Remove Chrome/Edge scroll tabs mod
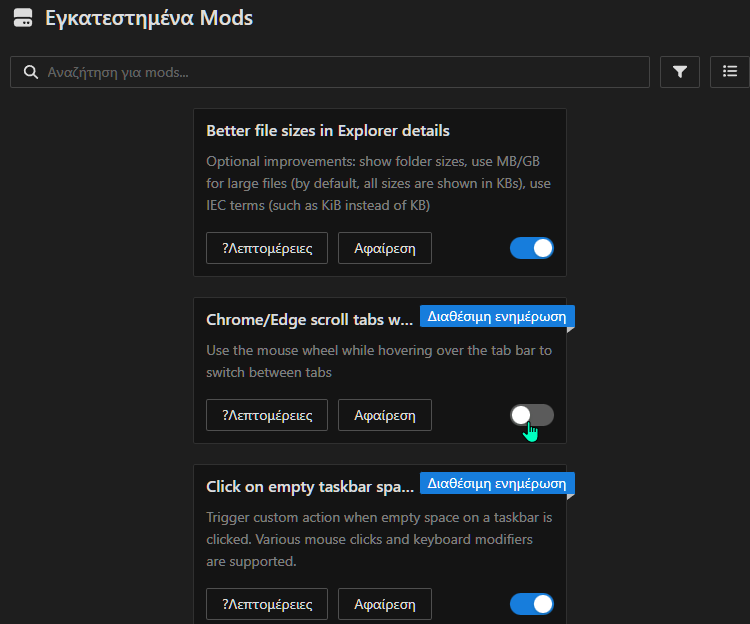This screenshot has height=624, width=750. [384, 415]
